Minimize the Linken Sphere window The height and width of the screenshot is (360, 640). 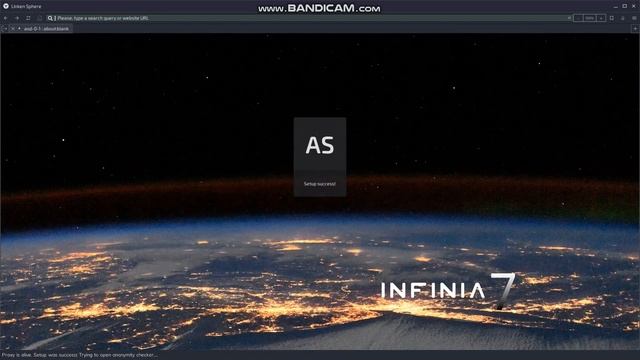pyautogui.click(x=616, y=6)
